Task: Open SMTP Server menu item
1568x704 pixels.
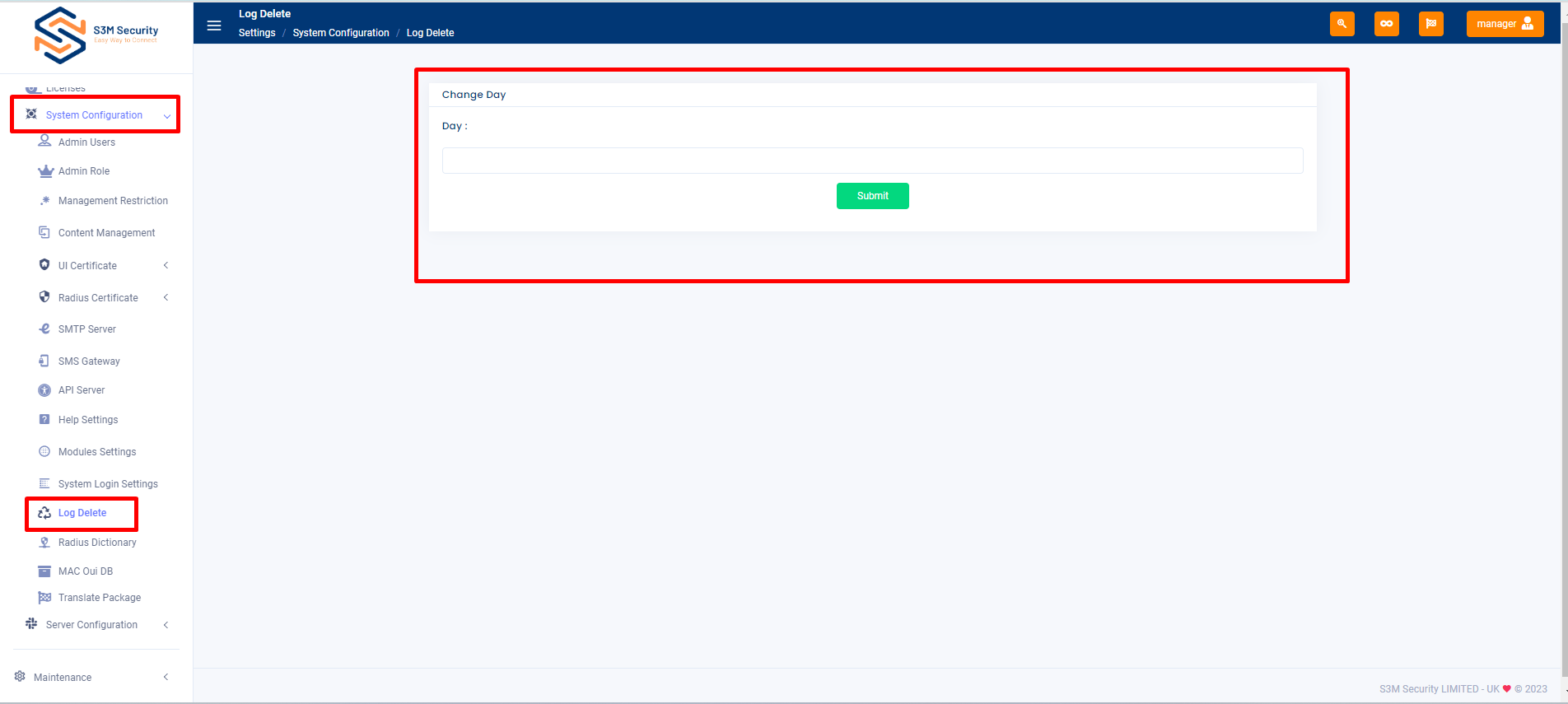Action: pos(87,329)
